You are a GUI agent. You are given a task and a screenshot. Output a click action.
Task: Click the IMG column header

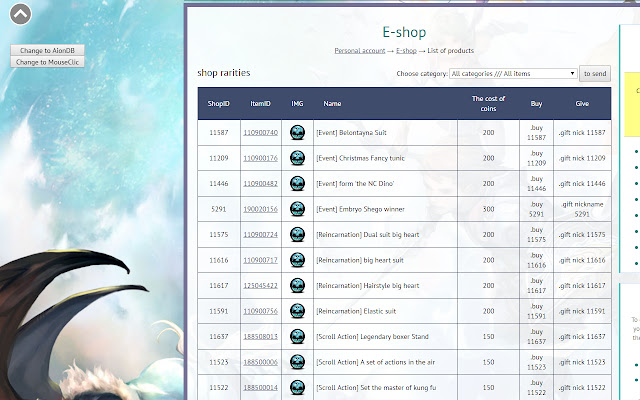pyautogui.click(x=297, y=104)
